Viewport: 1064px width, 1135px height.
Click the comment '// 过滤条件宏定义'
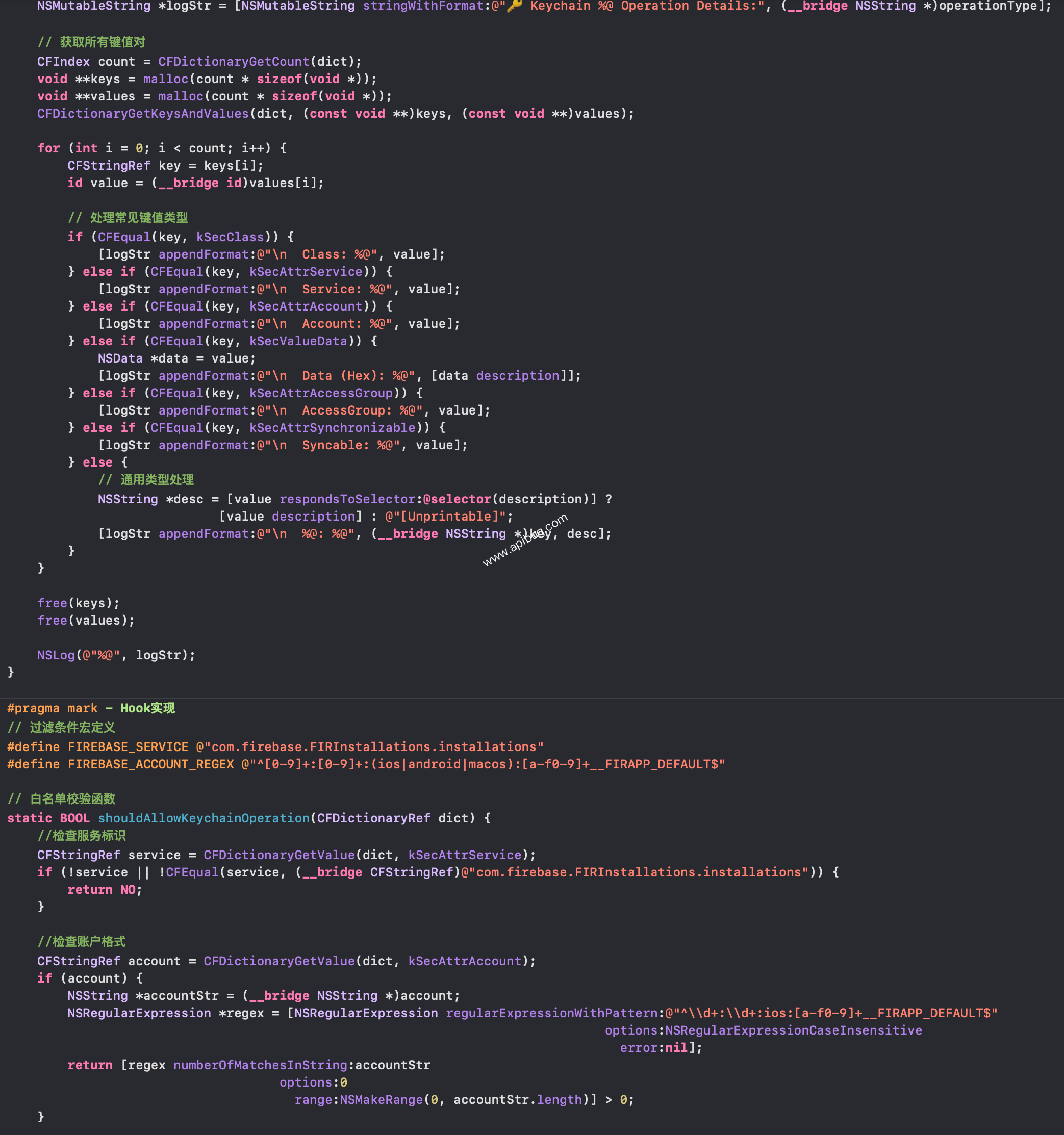pyautogui.click(x=61, y=728)
